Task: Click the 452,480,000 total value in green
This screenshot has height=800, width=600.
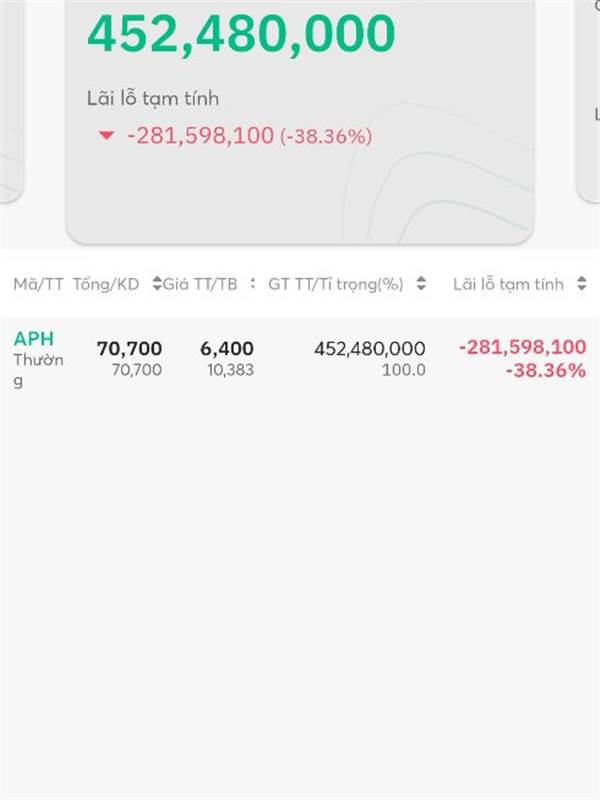Action: [241, 34]
